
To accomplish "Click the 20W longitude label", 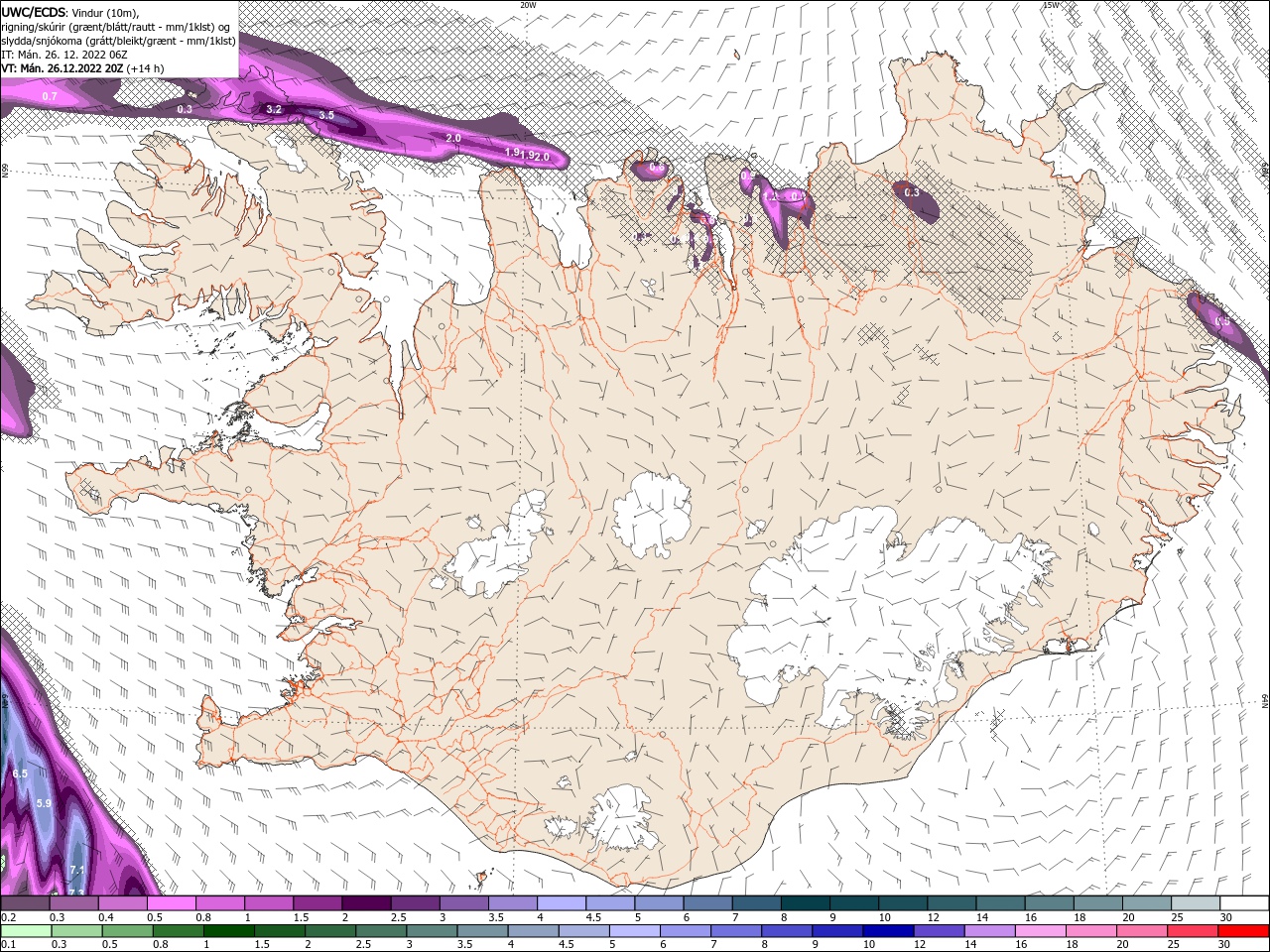I will tap(528, 5).
